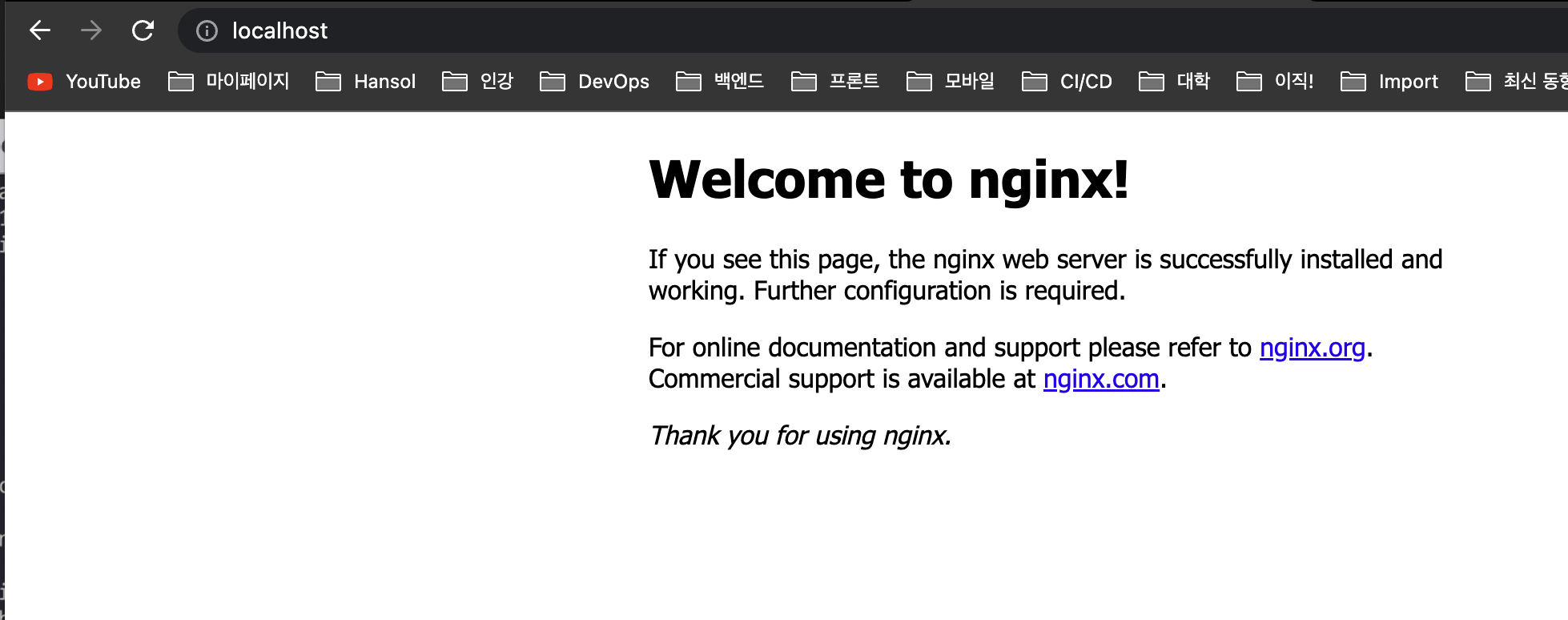1568x620 pixels.
Task: Reload the localhost page
Action: [143, 30]
